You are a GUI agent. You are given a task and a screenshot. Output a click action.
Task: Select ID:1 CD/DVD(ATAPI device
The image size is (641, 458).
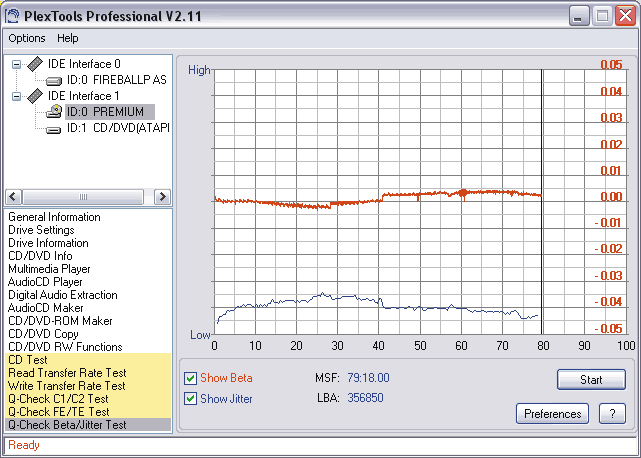[x=118, y=128]
